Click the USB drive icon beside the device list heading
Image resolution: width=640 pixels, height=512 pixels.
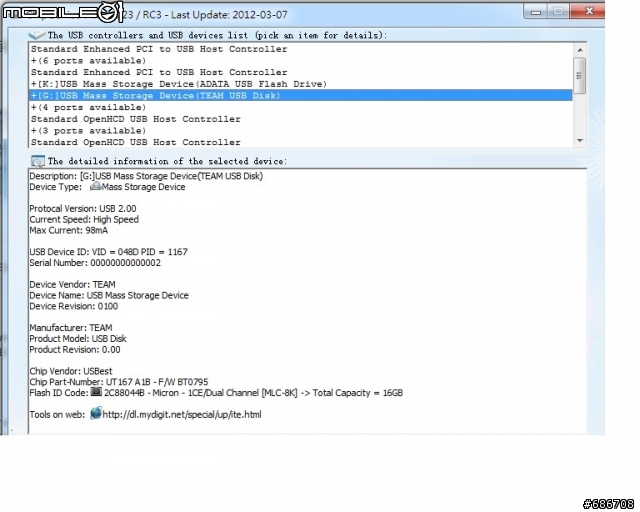coord(37,35)
